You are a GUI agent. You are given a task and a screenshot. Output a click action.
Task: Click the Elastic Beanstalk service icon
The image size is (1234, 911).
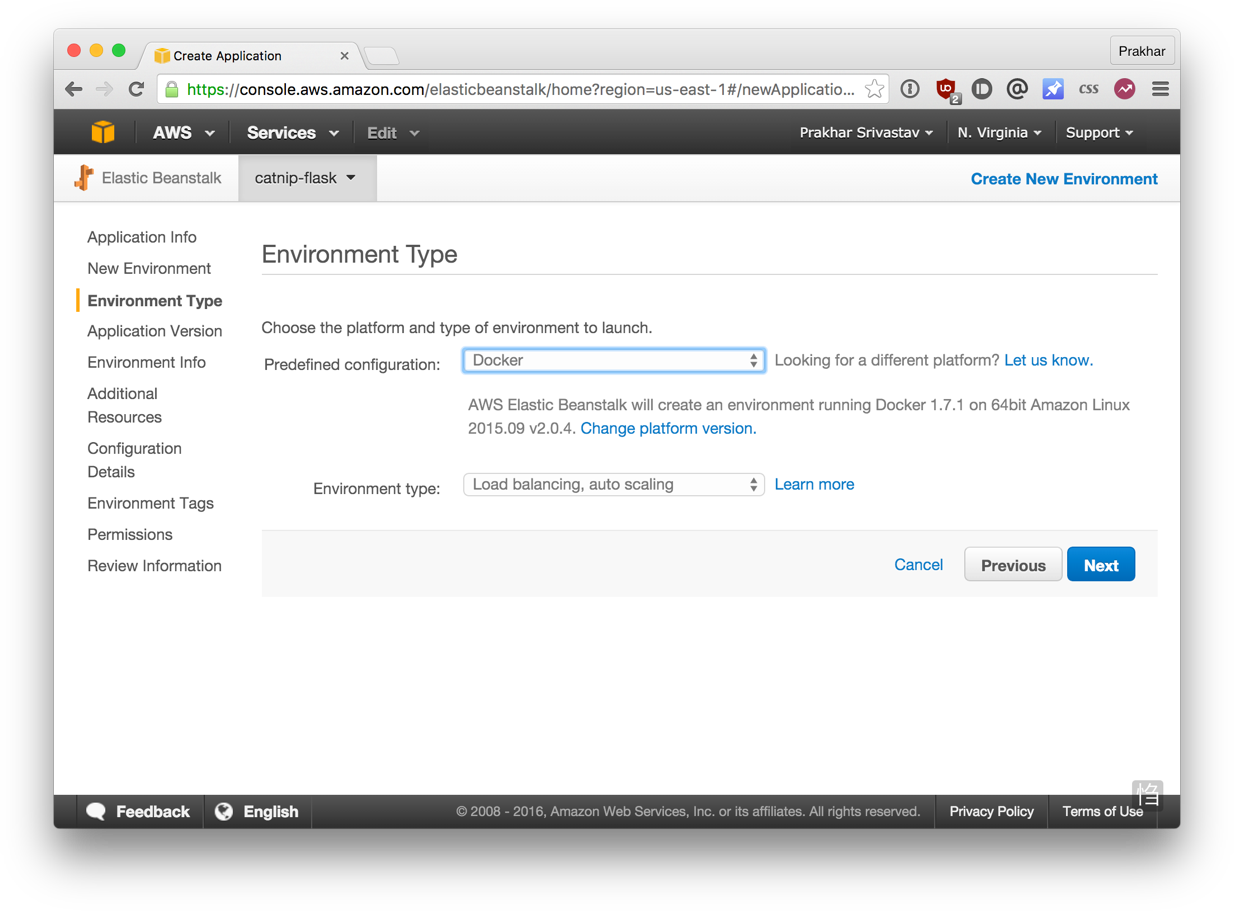tap(84, 178)
